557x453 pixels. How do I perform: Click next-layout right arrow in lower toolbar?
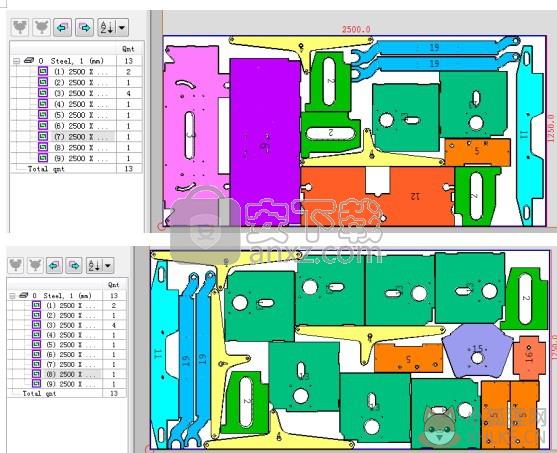pos(74,265)
